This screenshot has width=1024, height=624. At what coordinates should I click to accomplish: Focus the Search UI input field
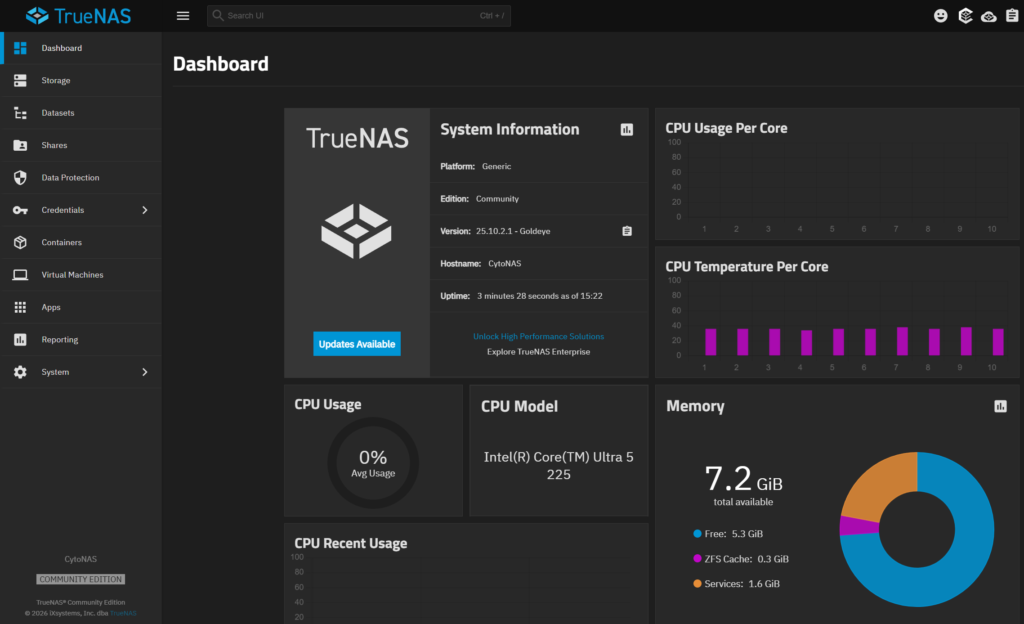click(359, 16)
